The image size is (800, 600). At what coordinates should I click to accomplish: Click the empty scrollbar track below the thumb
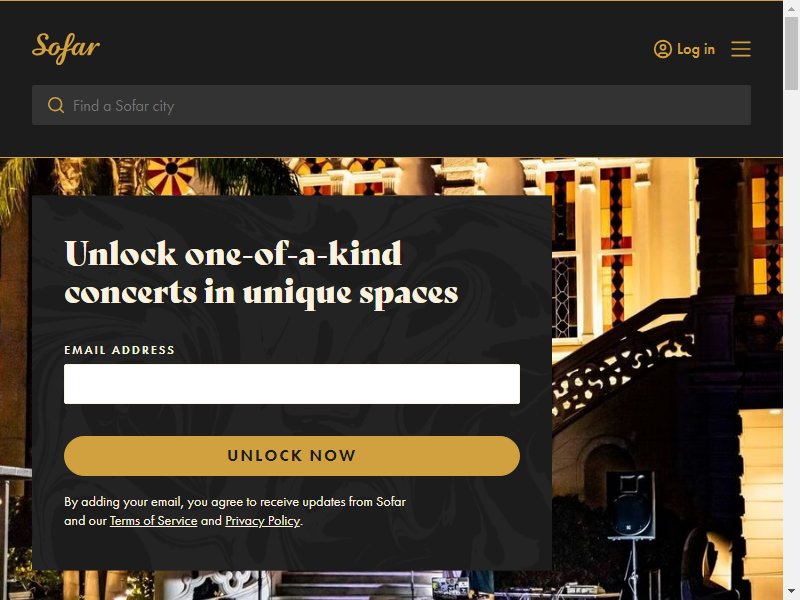pos(791,337)
